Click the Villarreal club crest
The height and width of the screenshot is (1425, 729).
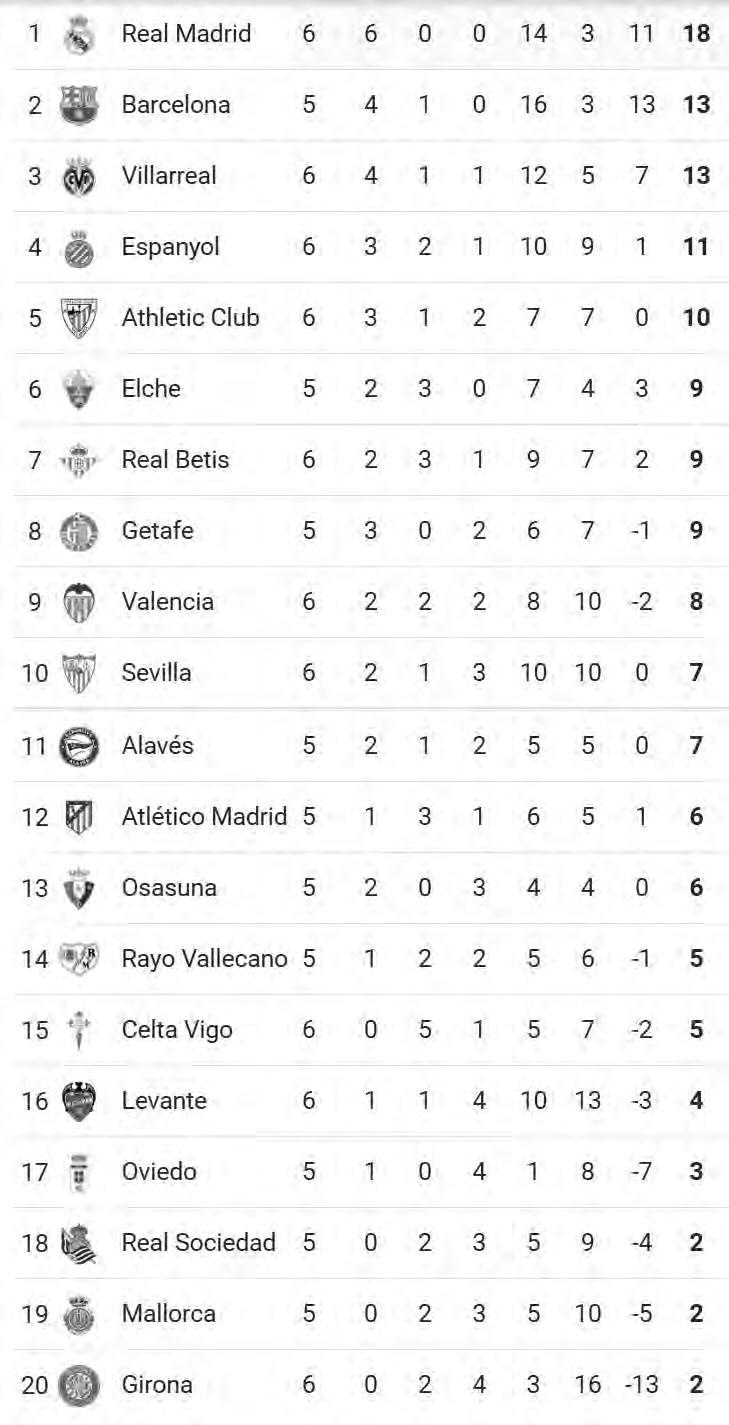[78, 177]
